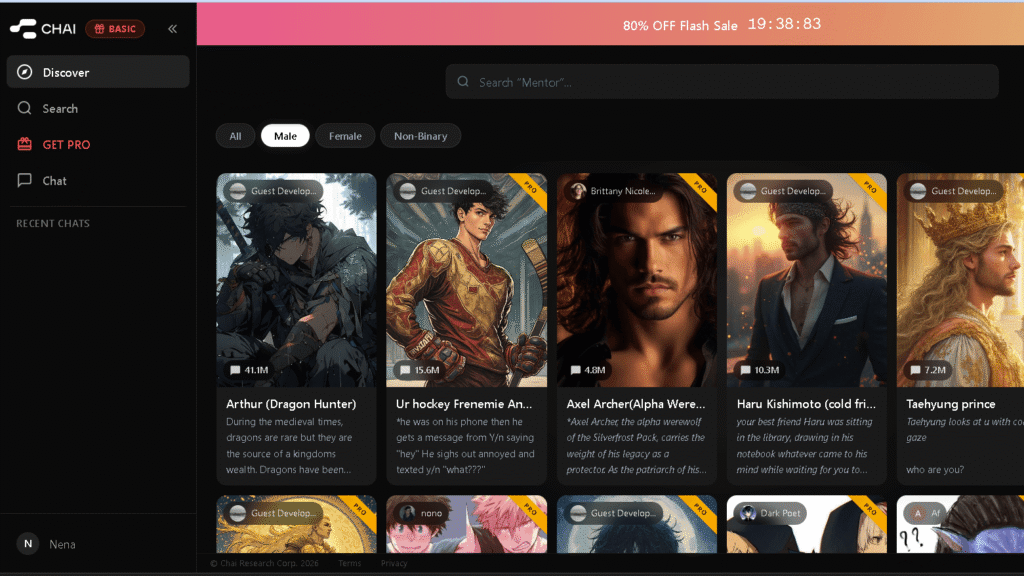Click the 15.6M chat count icon
The image size is (1024, 576).
(x=405, y=370)
